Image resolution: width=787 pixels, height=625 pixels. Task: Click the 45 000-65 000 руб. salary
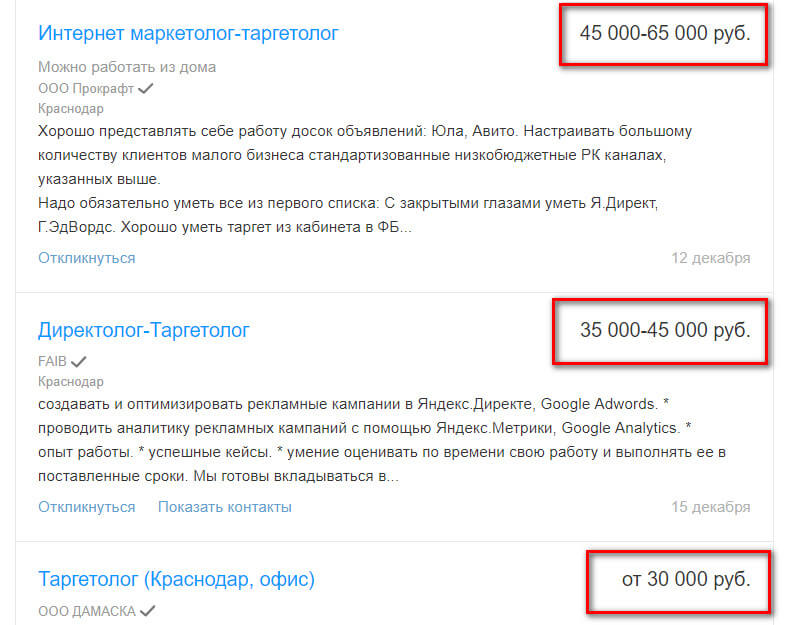[665, 33]
